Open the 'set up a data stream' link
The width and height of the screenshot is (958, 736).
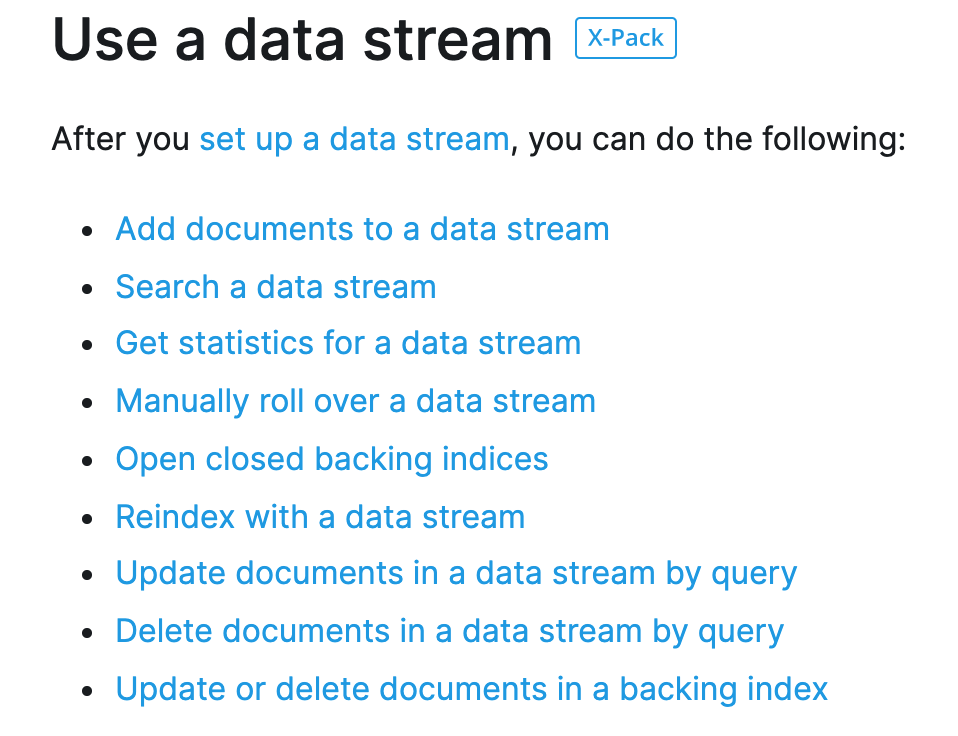point(354,139)
